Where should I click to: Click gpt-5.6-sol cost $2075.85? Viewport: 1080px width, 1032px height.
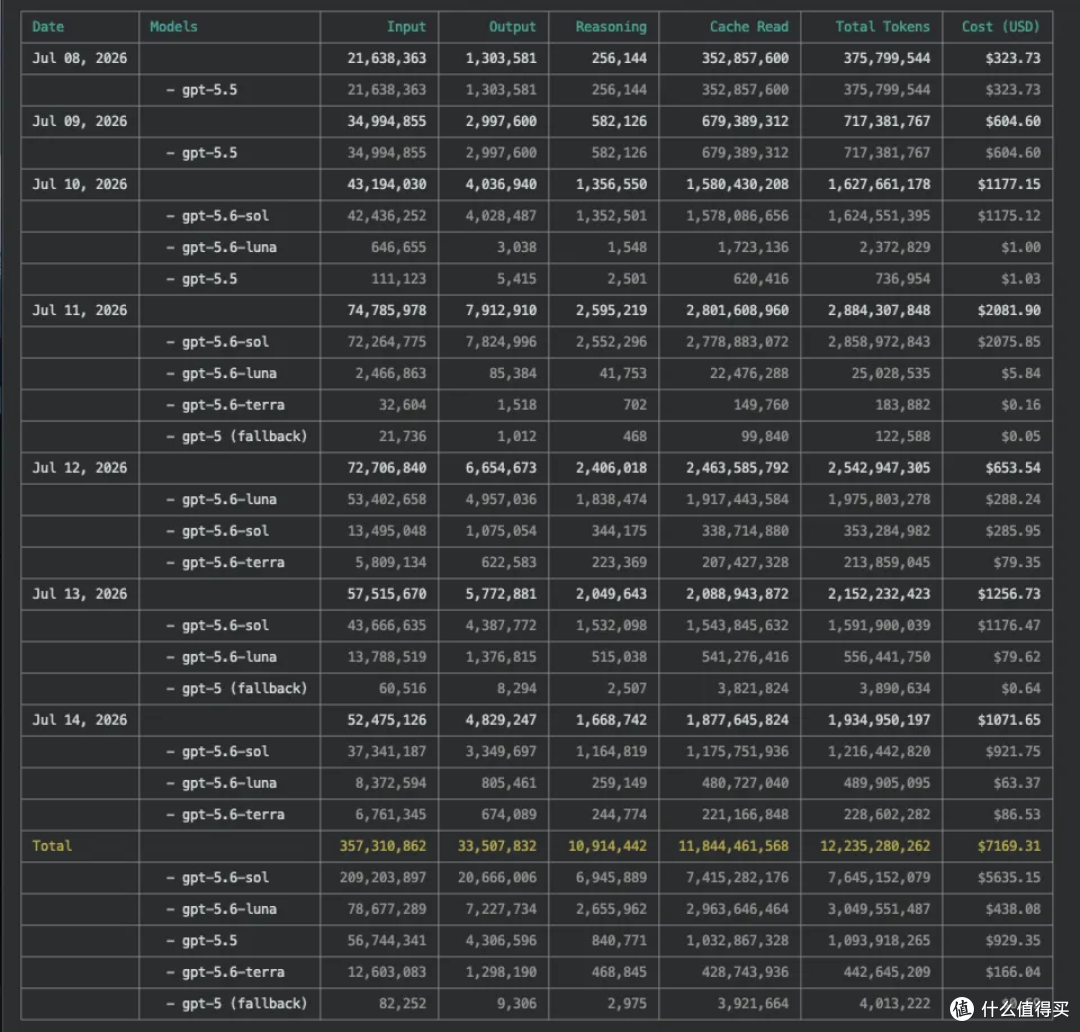[1008, 342]
